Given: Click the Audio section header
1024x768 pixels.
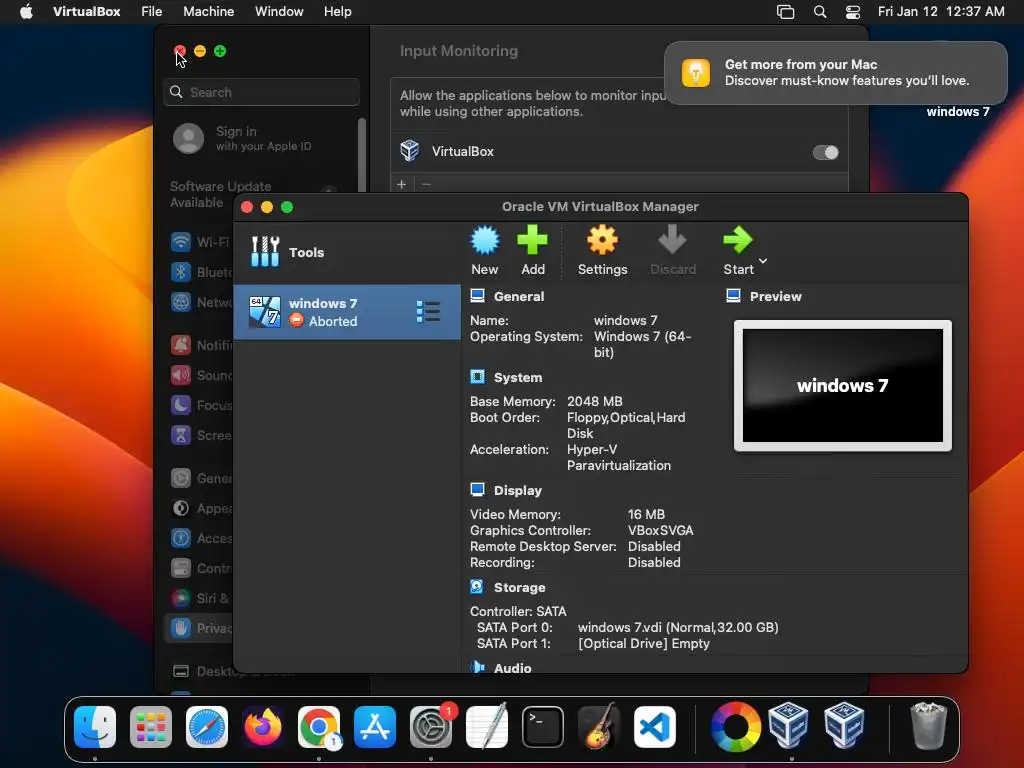Looking at the screenshot, I should tap(513, 667).
